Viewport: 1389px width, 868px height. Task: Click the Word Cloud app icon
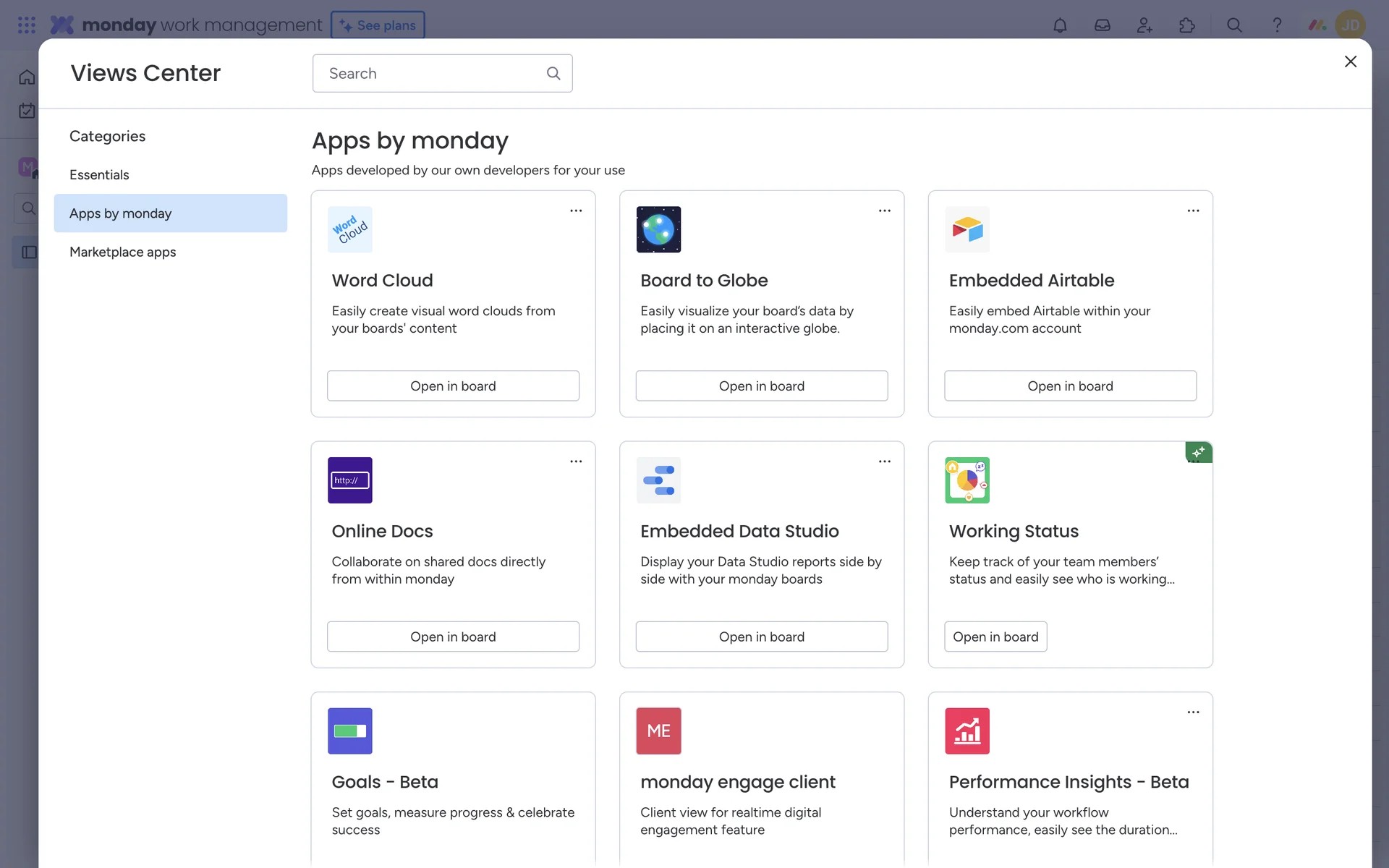click(350, 229)
